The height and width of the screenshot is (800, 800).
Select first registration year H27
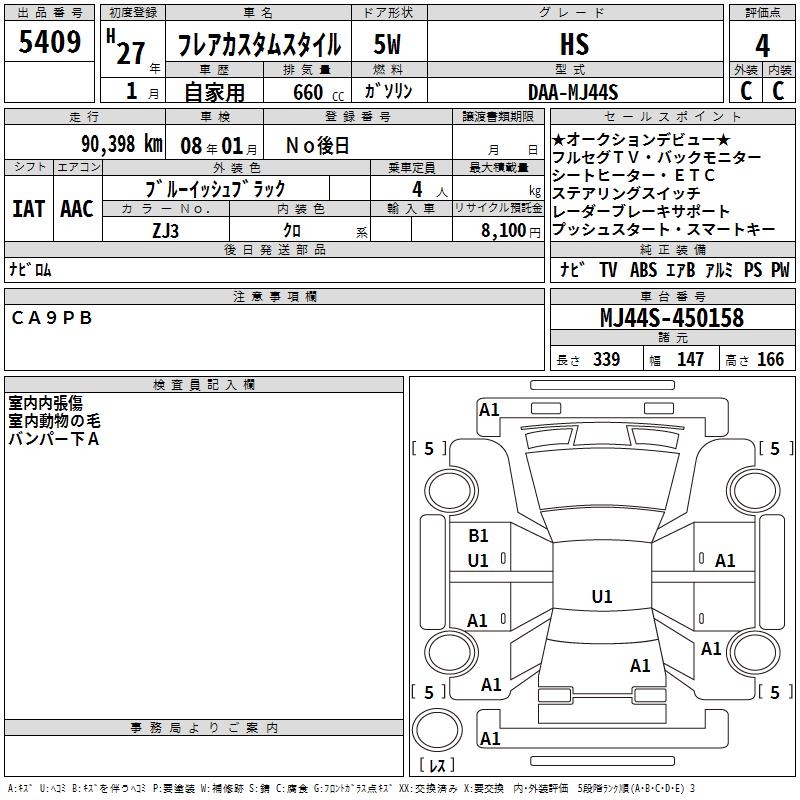tap(127, 47)
